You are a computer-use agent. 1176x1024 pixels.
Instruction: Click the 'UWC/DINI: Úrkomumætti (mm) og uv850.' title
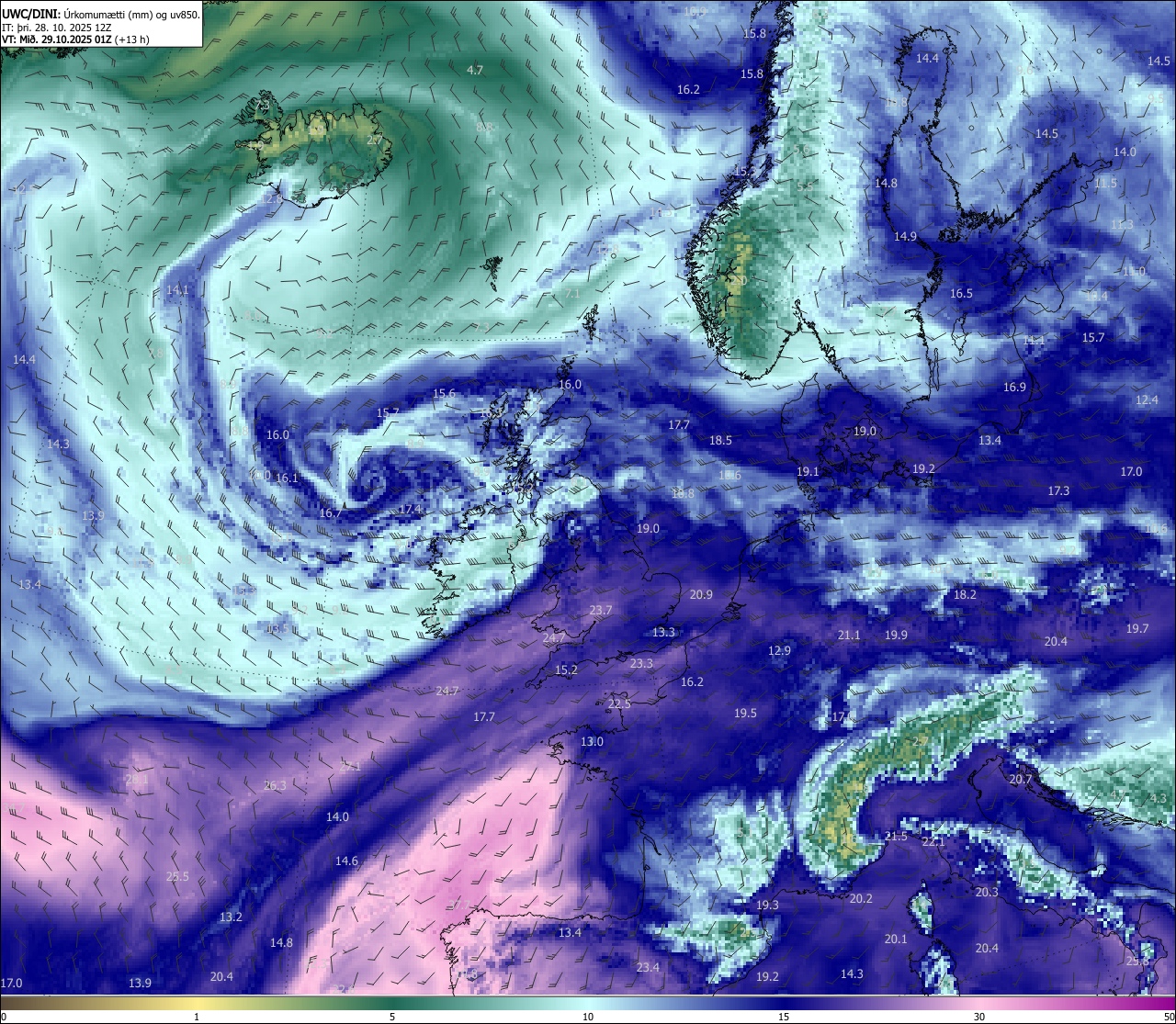tap(101, 14)
